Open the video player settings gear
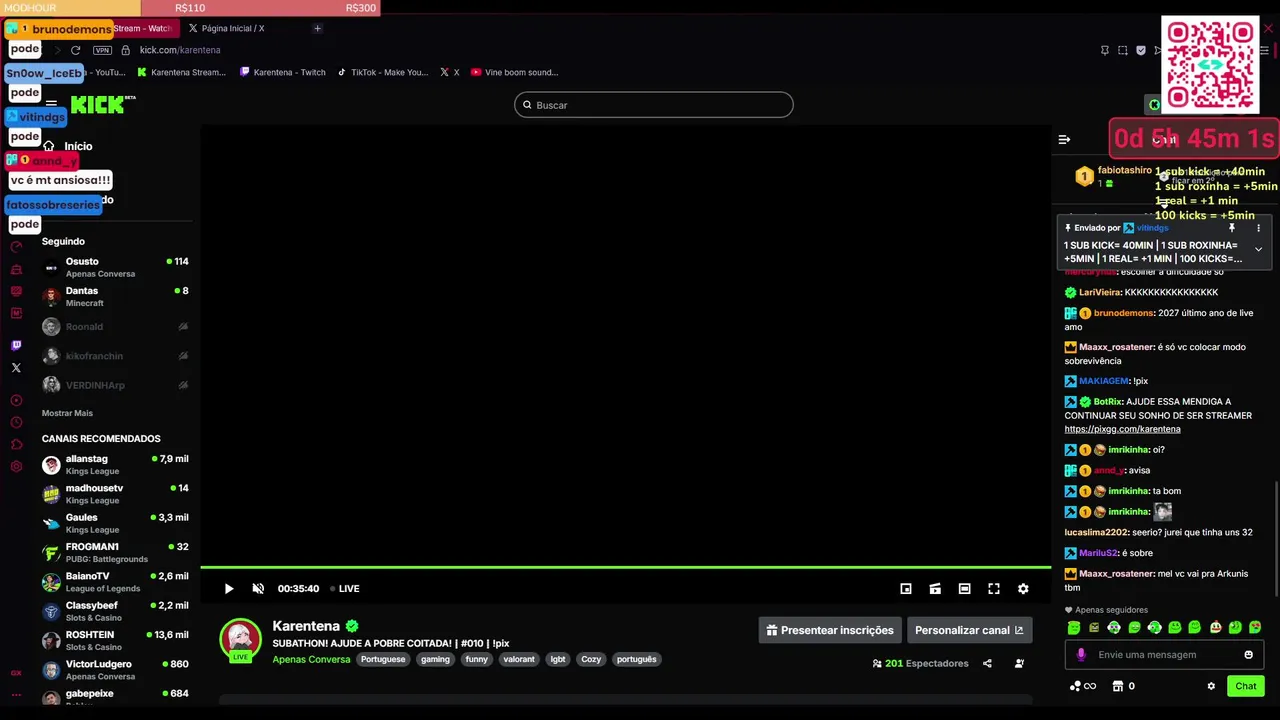Image resolution: width=1280 pixels, height=720 pixels. tap(1023, 589)
